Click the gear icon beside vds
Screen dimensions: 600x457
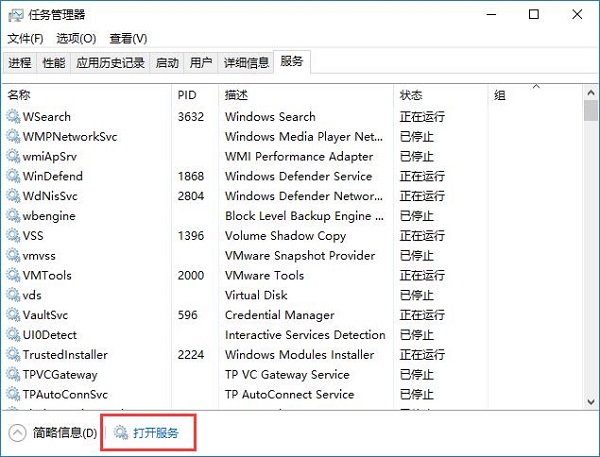pos(13,295)
